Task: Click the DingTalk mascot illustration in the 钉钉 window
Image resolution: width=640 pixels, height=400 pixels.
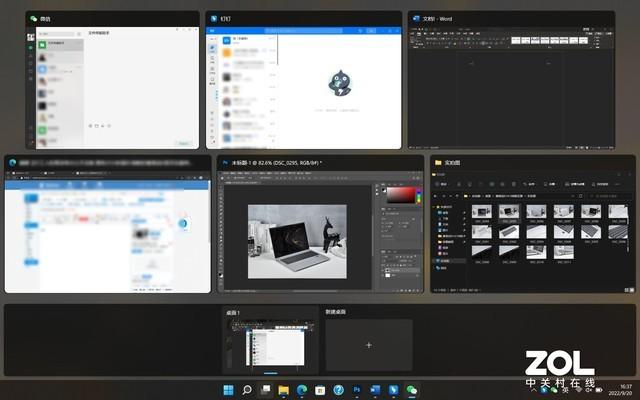Action: coord(339,83)
